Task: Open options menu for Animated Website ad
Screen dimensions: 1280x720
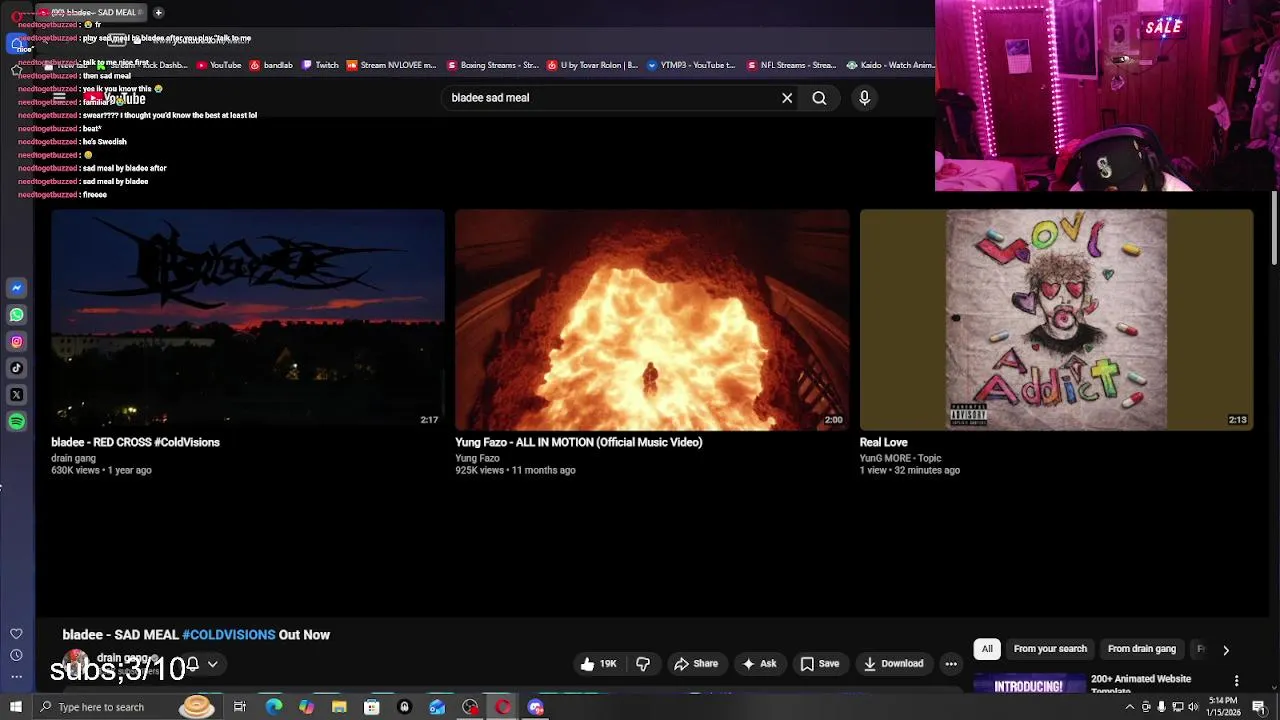Action: 1236,681
